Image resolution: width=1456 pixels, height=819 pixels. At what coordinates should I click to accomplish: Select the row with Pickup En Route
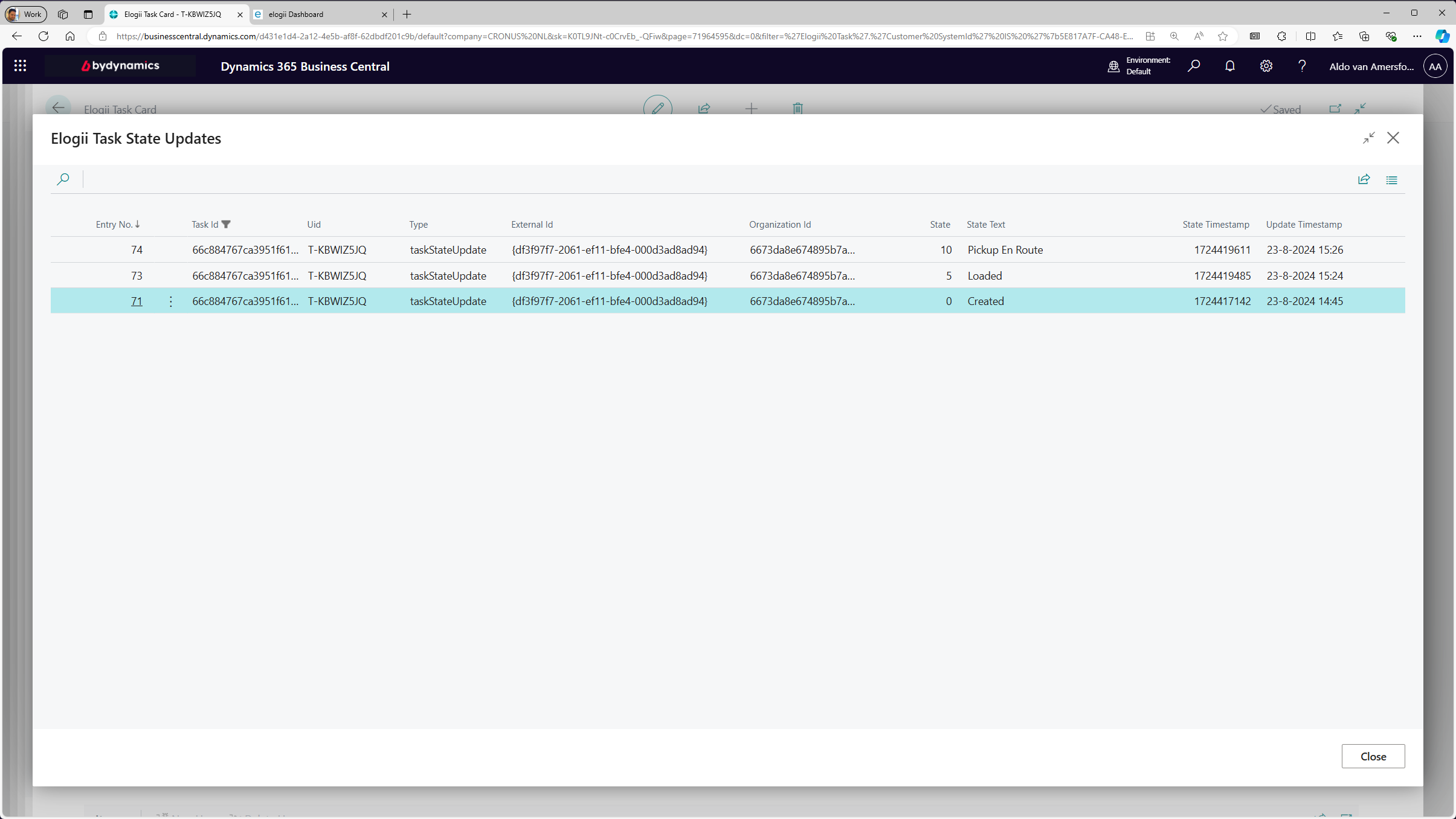tap(1005, 250)
